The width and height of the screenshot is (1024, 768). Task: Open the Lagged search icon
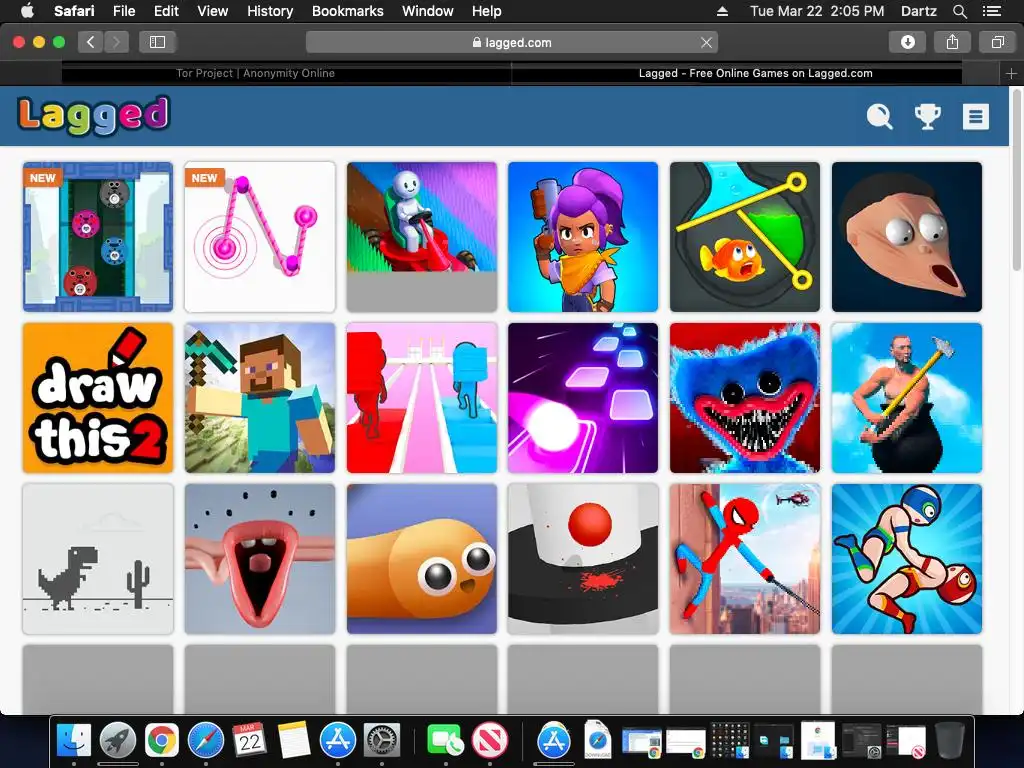point(879,117)
